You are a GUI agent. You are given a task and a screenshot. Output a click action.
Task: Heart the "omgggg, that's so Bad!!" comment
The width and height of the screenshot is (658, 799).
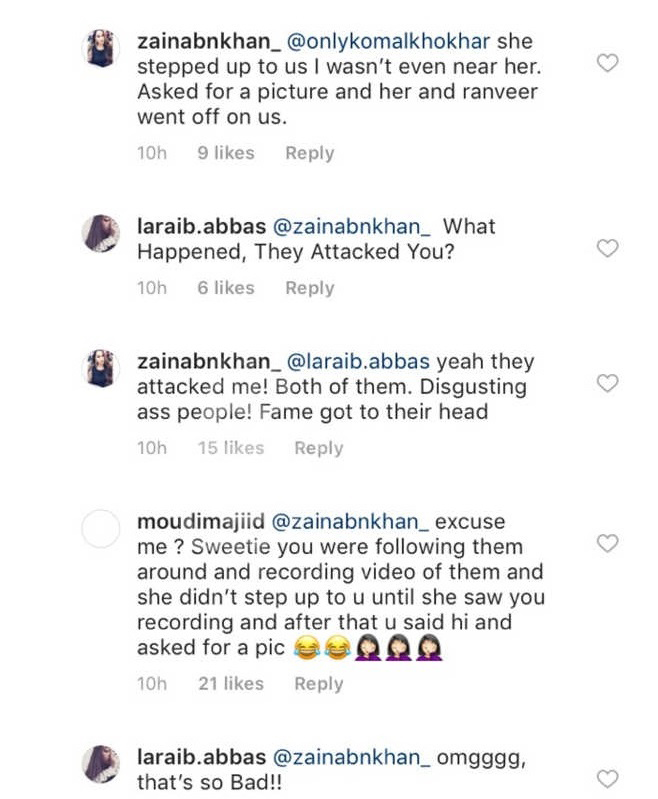pyautogui.click(x=607, y=778)
